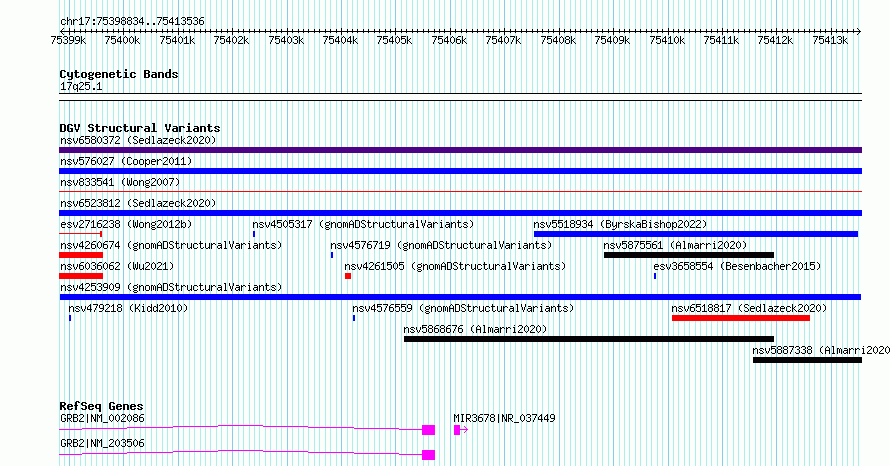Select the nsv5868676 (Almarri2020) label
Image resolution: width=890 pixels, height=466 pixels.
click(x=475, y=329)
